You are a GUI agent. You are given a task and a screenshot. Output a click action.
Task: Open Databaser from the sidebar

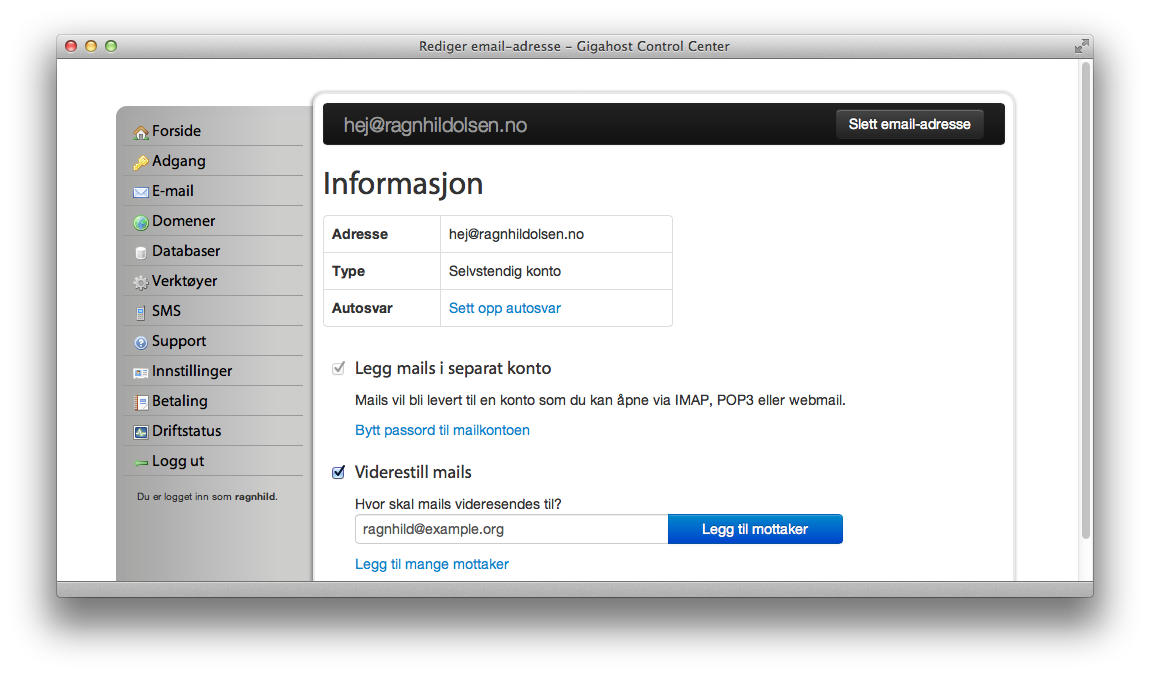(x=186, y=251)
